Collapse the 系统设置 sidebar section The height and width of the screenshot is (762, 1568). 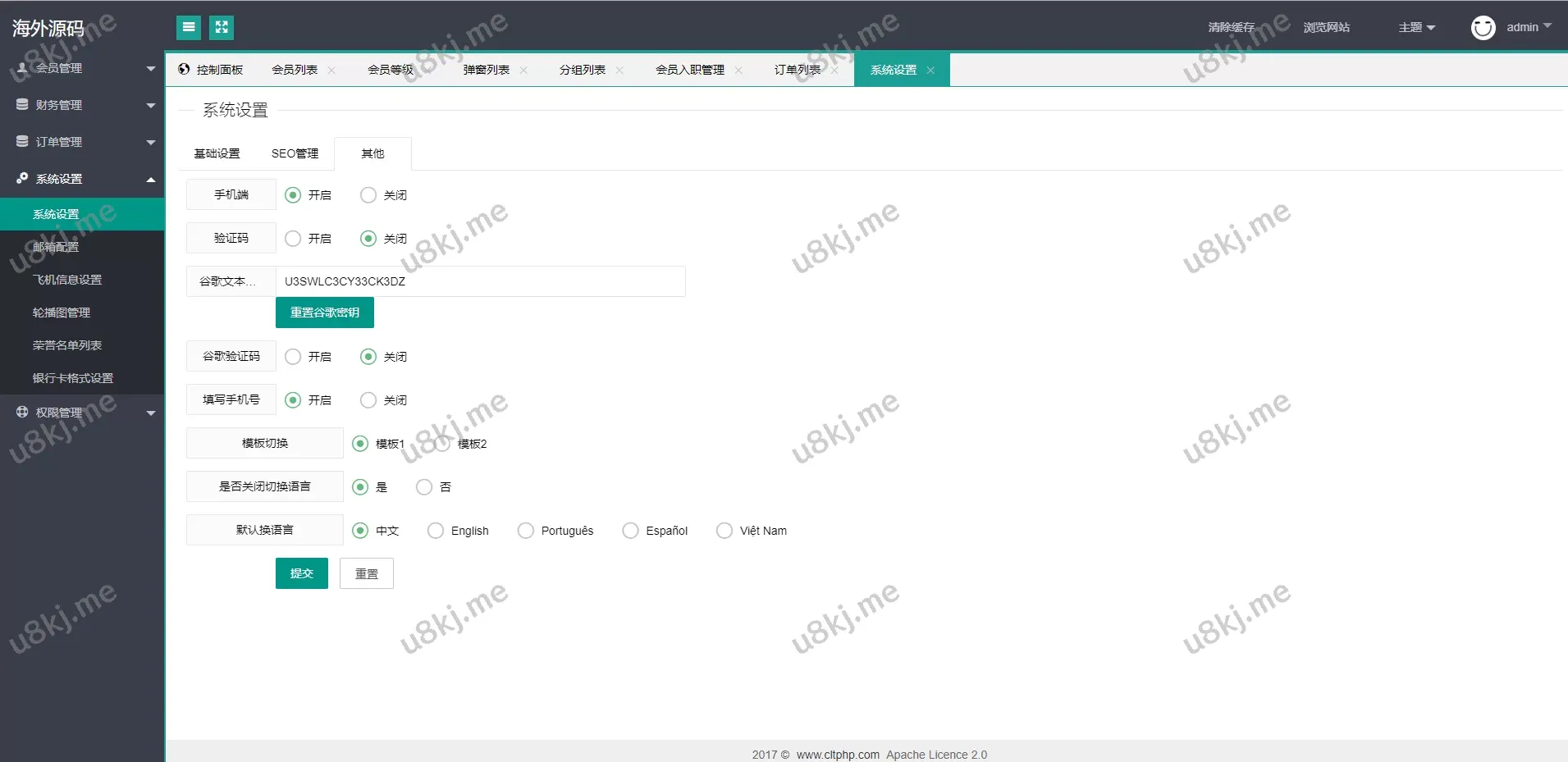click(150, 179)
